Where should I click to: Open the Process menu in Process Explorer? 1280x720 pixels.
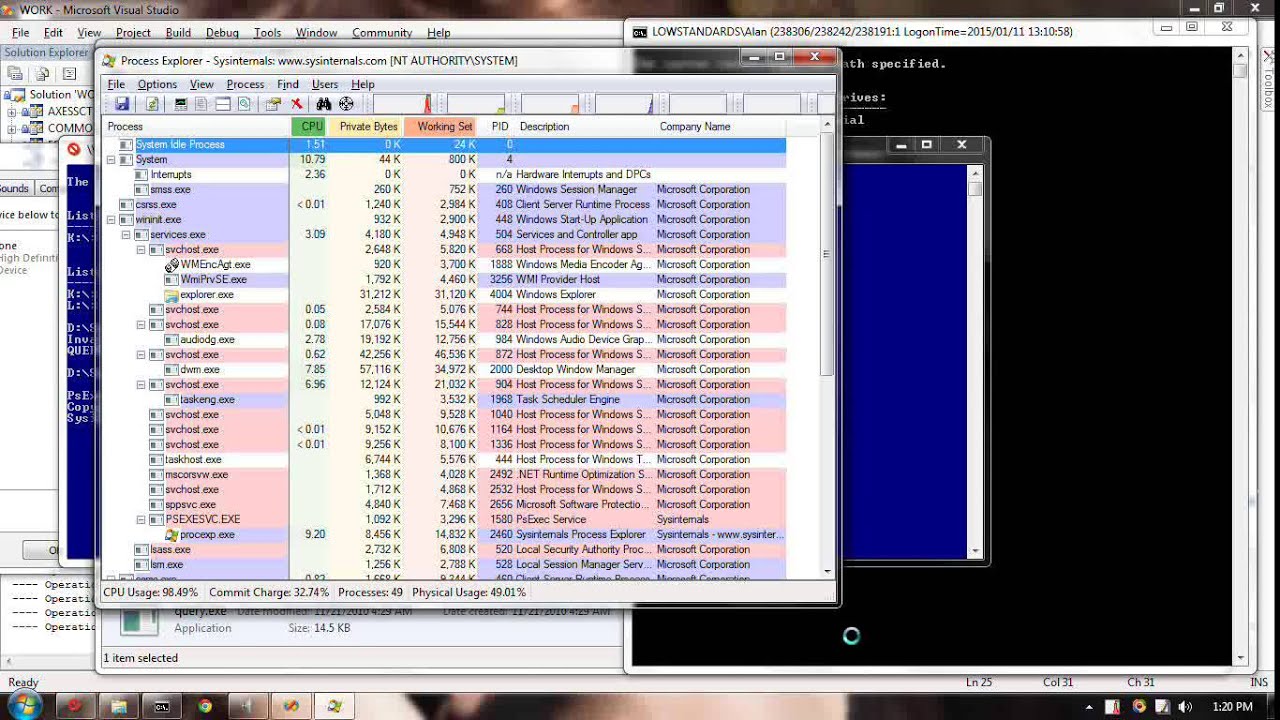tap(245, 84)
